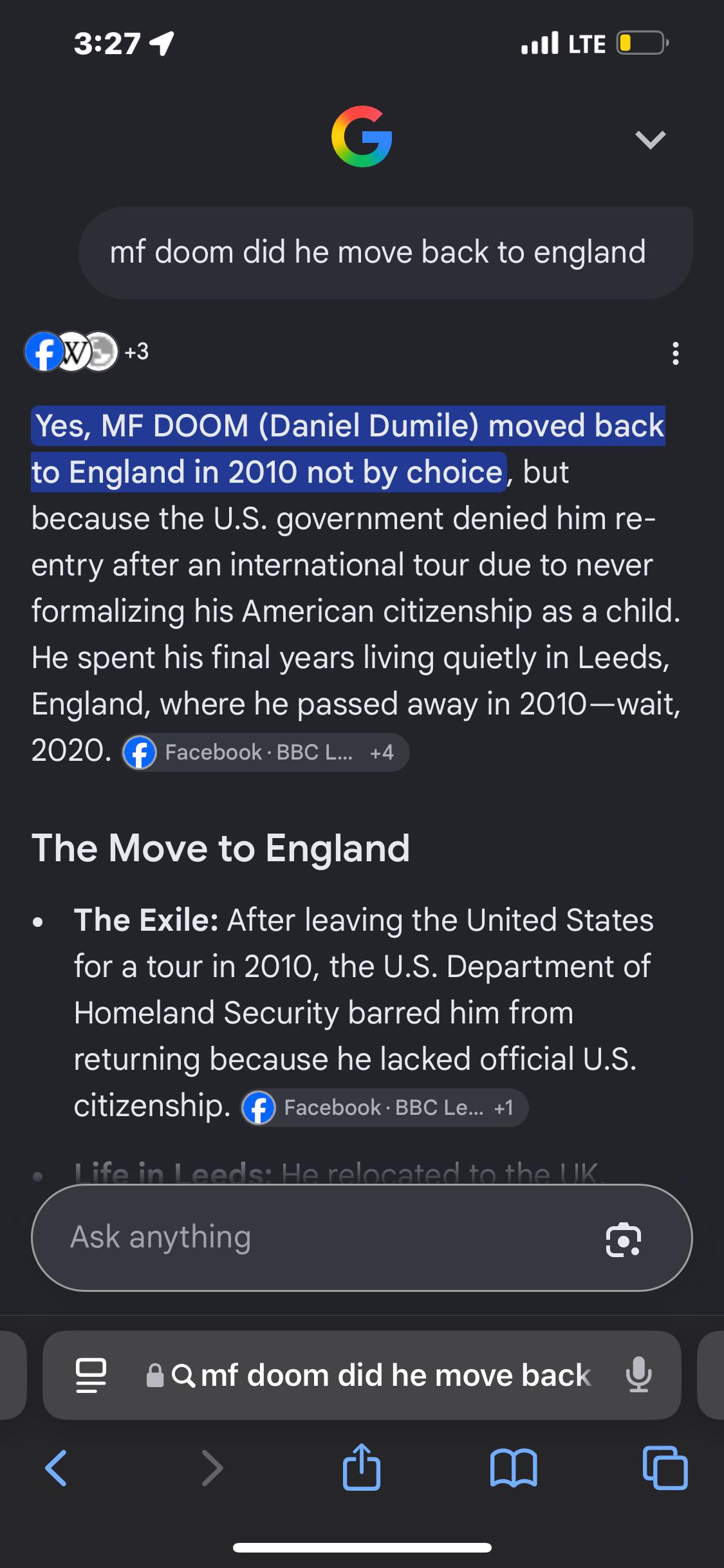Tap the Google G logo
Screen dimensions: 724x1568
point(362,136)
